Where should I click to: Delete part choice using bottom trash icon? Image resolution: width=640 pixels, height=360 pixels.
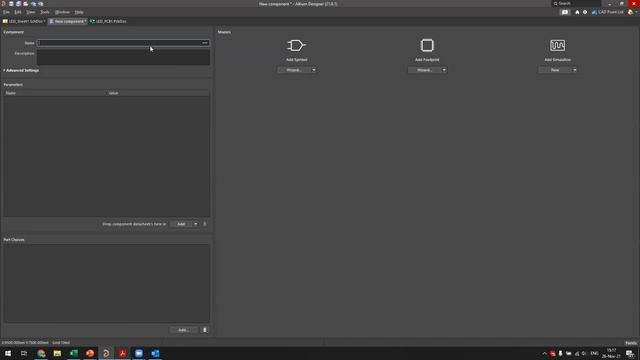point(205,330)
